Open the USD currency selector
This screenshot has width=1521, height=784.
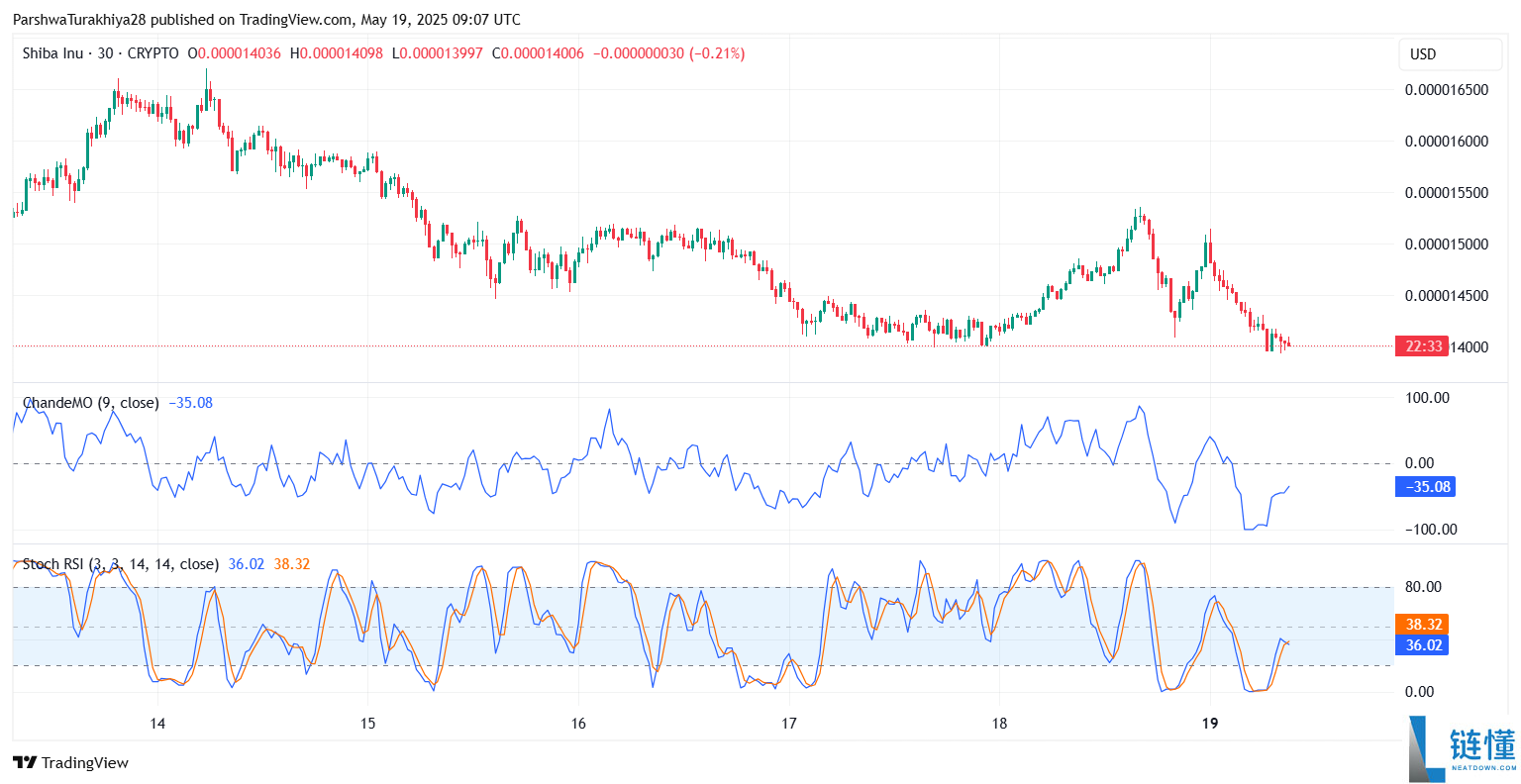pos(1450,54)
